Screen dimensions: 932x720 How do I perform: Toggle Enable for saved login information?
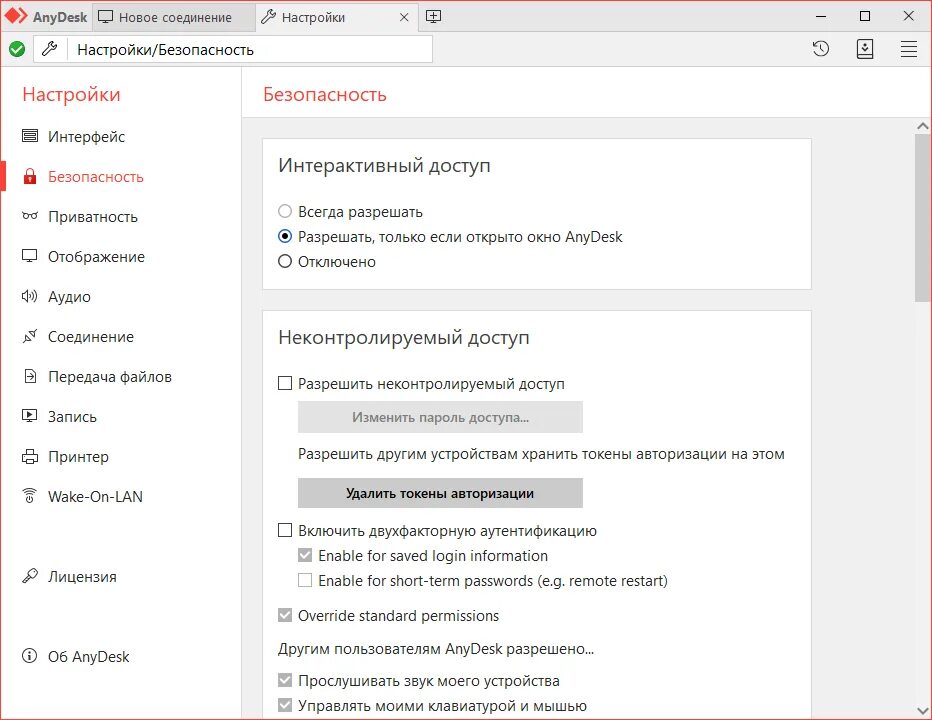(x=305, y=555)
